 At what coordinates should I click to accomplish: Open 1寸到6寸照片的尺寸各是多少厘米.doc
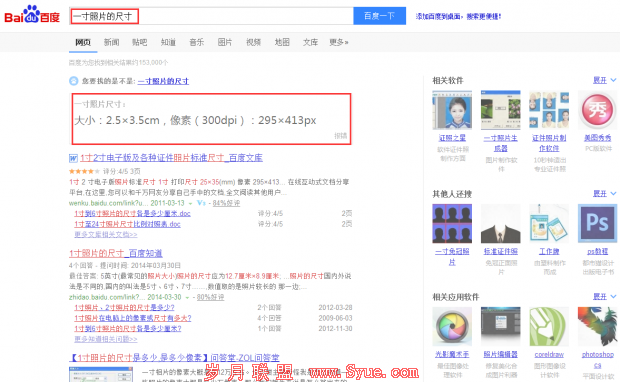[132, 214]
